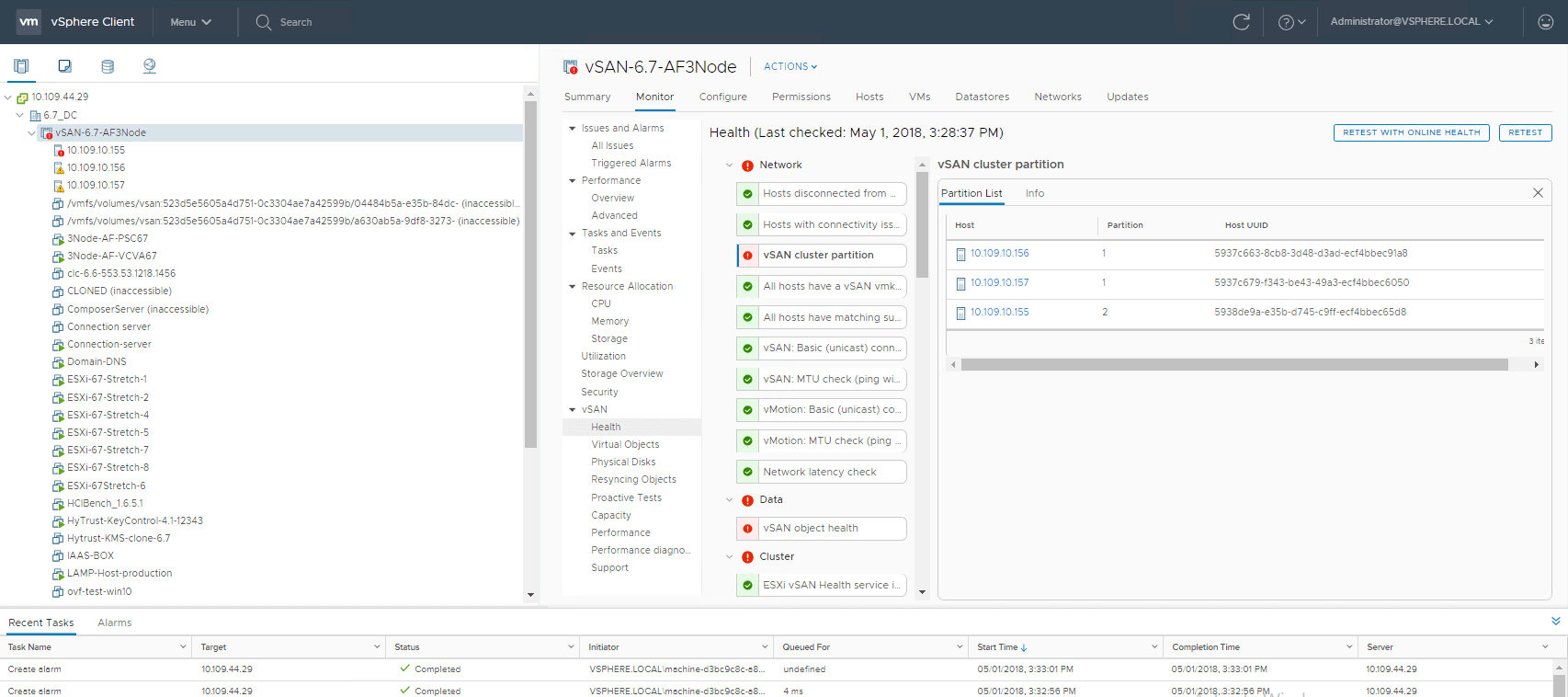Open the Networking inventory view icon
This screenshot has height=697, width=1568.
click(150, 66)
